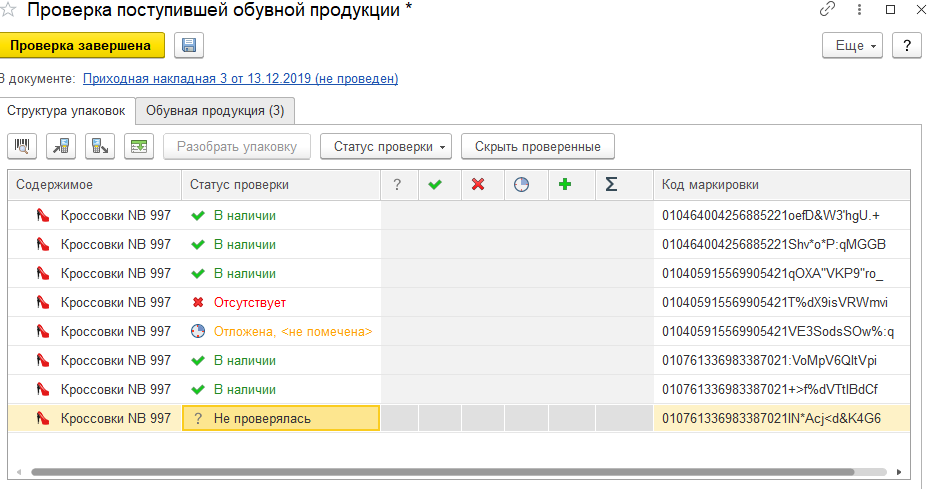The width and height of the screenshot is (929, 489).
Task: Switch to Структура упаковок tab
Action: 66,111
